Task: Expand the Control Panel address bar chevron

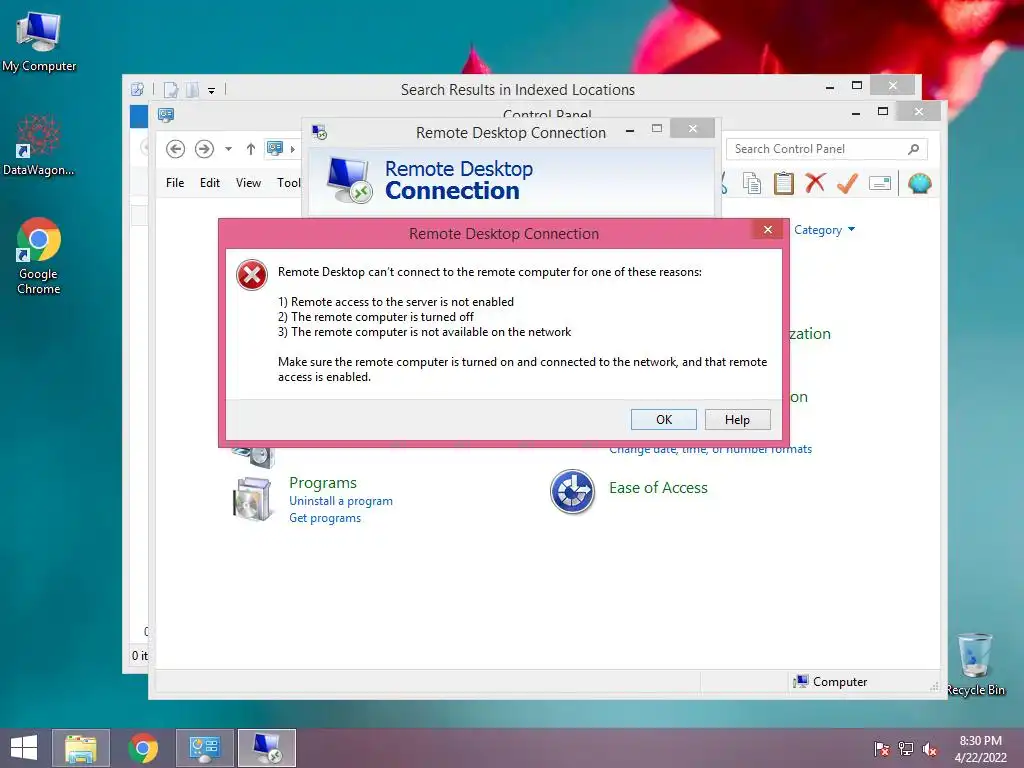Action: point(293,149)
